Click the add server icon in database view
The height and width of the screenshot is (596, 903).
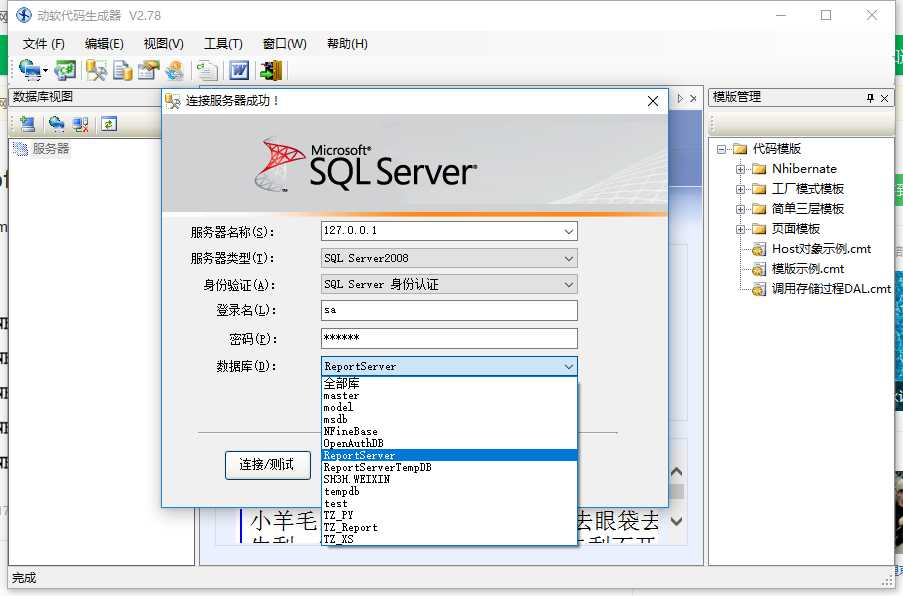coord(27,124)
